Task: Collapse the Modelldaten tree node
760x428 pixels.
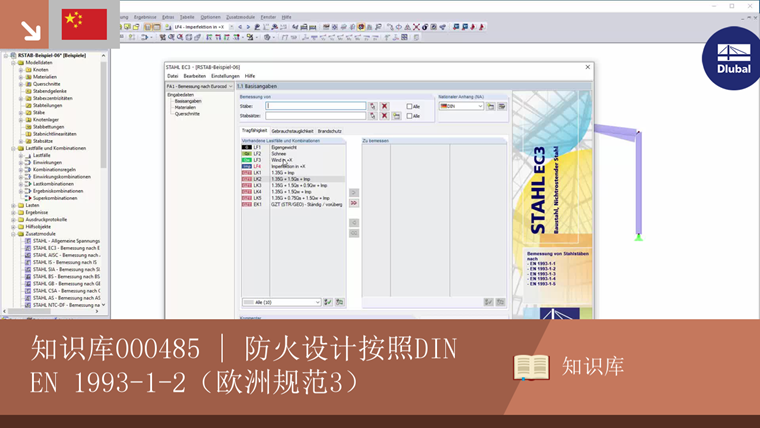Action: [14, 63]
